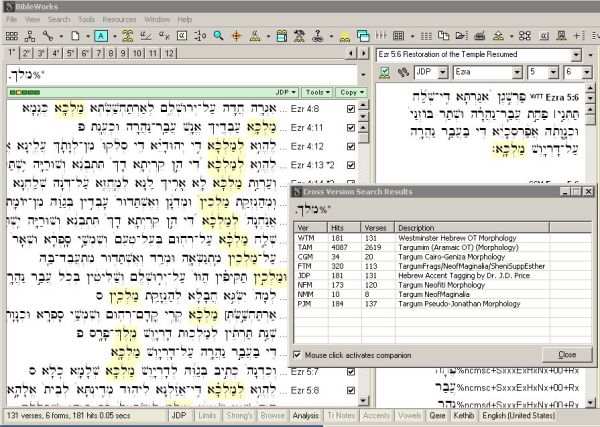600x427 pixels.
Task: Switch to search tab 12
Action: click(x=169, y=53)
